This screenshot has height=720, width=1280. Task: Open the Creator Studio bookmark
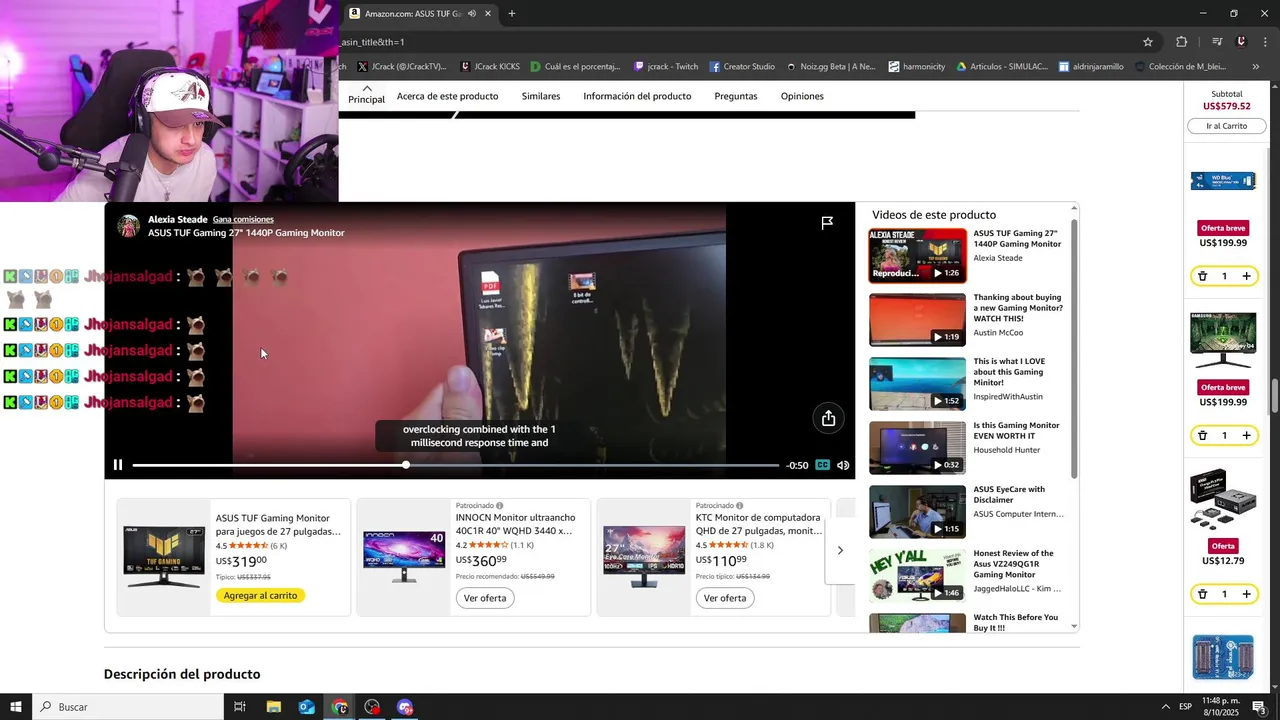click(742, 67)
